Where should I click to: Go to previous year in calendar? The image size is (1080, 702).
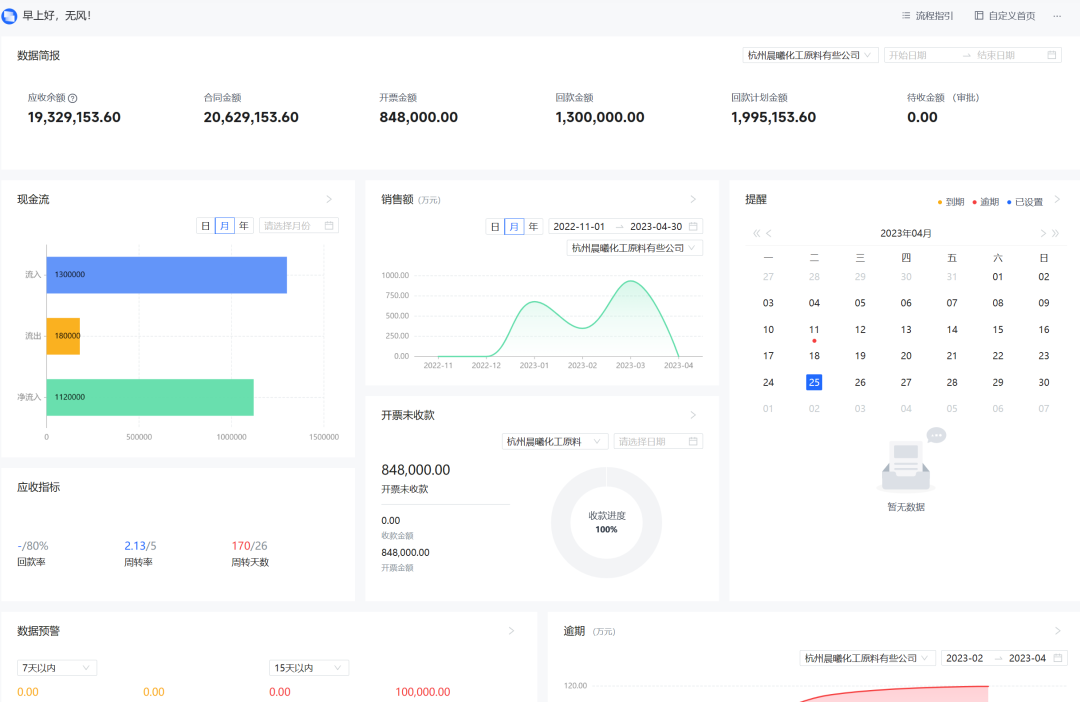(756, 234)
